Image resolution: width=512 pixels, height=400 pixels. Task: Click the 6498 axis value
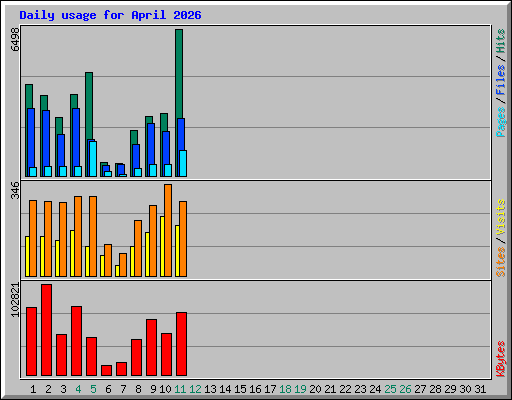15,39
